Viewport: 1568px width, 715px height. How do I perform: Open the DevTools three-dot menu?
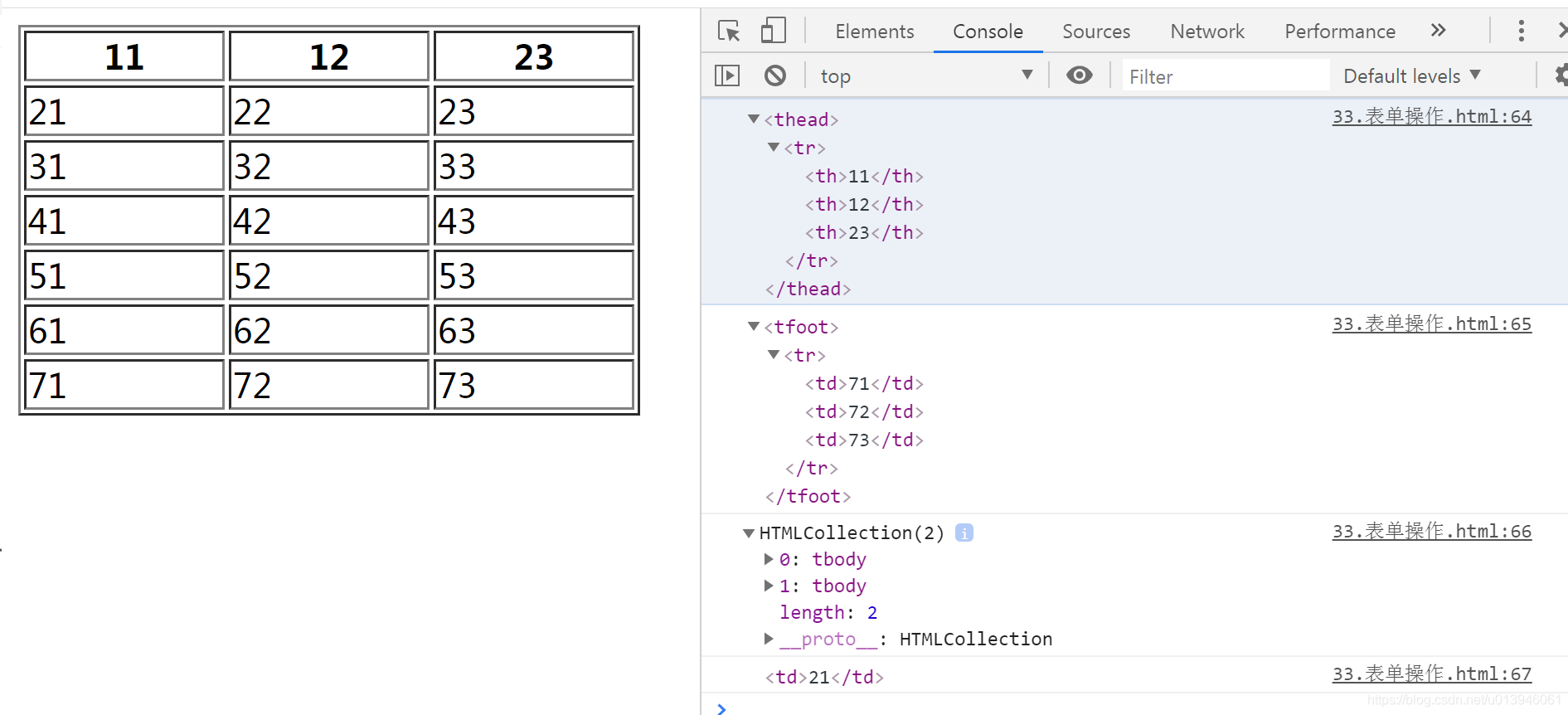pyautogui.click(x=1521, y=31)
